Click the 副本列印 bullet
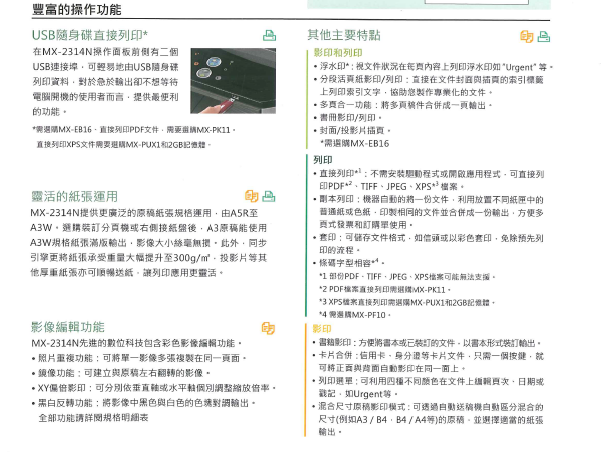This screenshot has width=601, height=452. point(429,212)
